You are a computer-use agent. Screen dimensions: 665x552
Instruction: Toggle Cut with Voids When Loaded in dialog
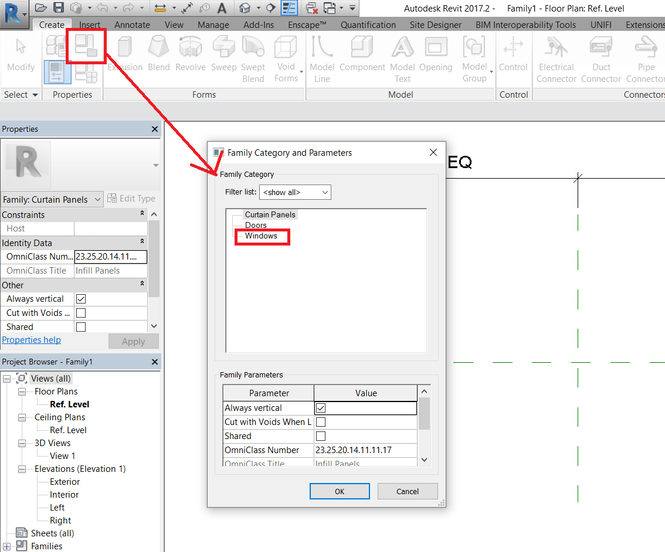coord(321,422)
